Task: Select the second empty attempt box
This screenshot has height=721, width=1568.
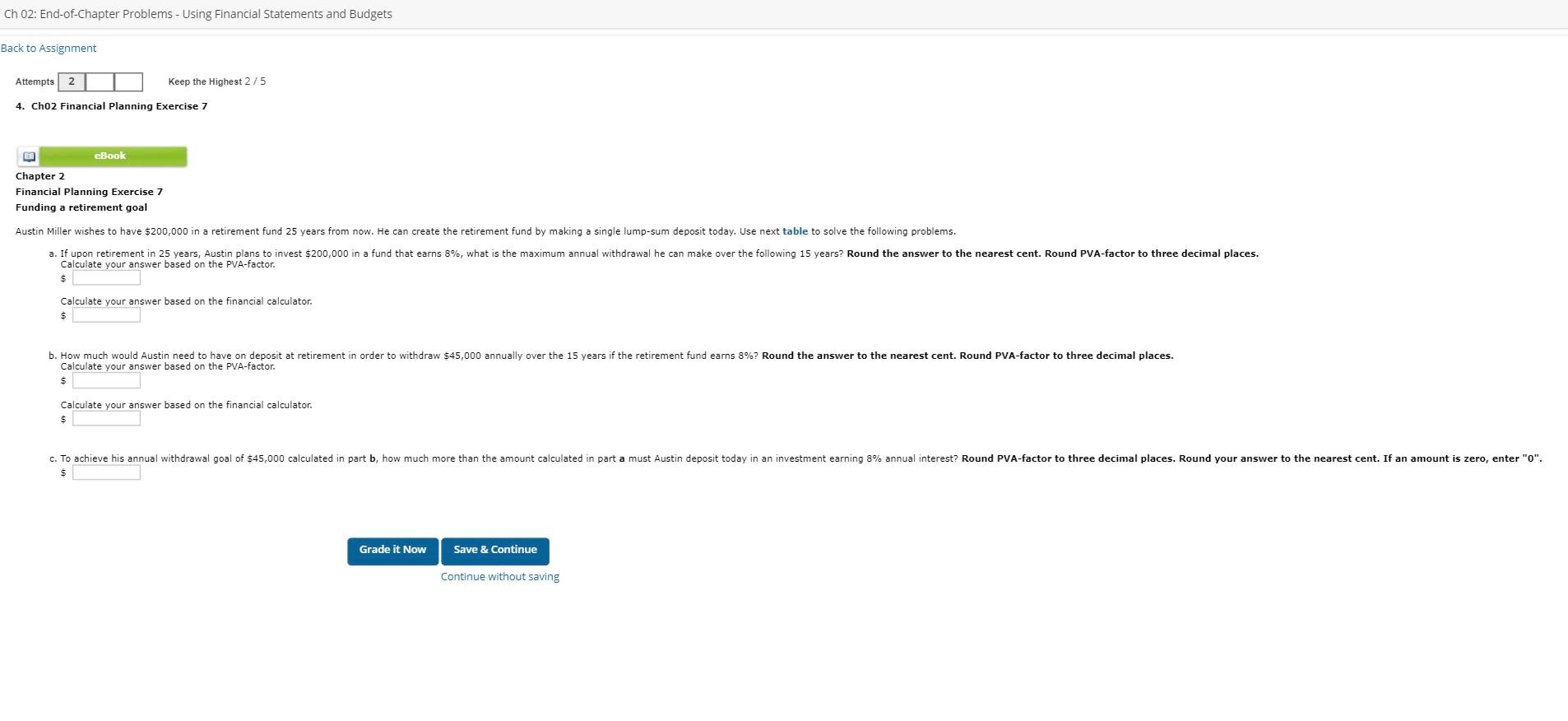Action: click(x=100, y=81)
